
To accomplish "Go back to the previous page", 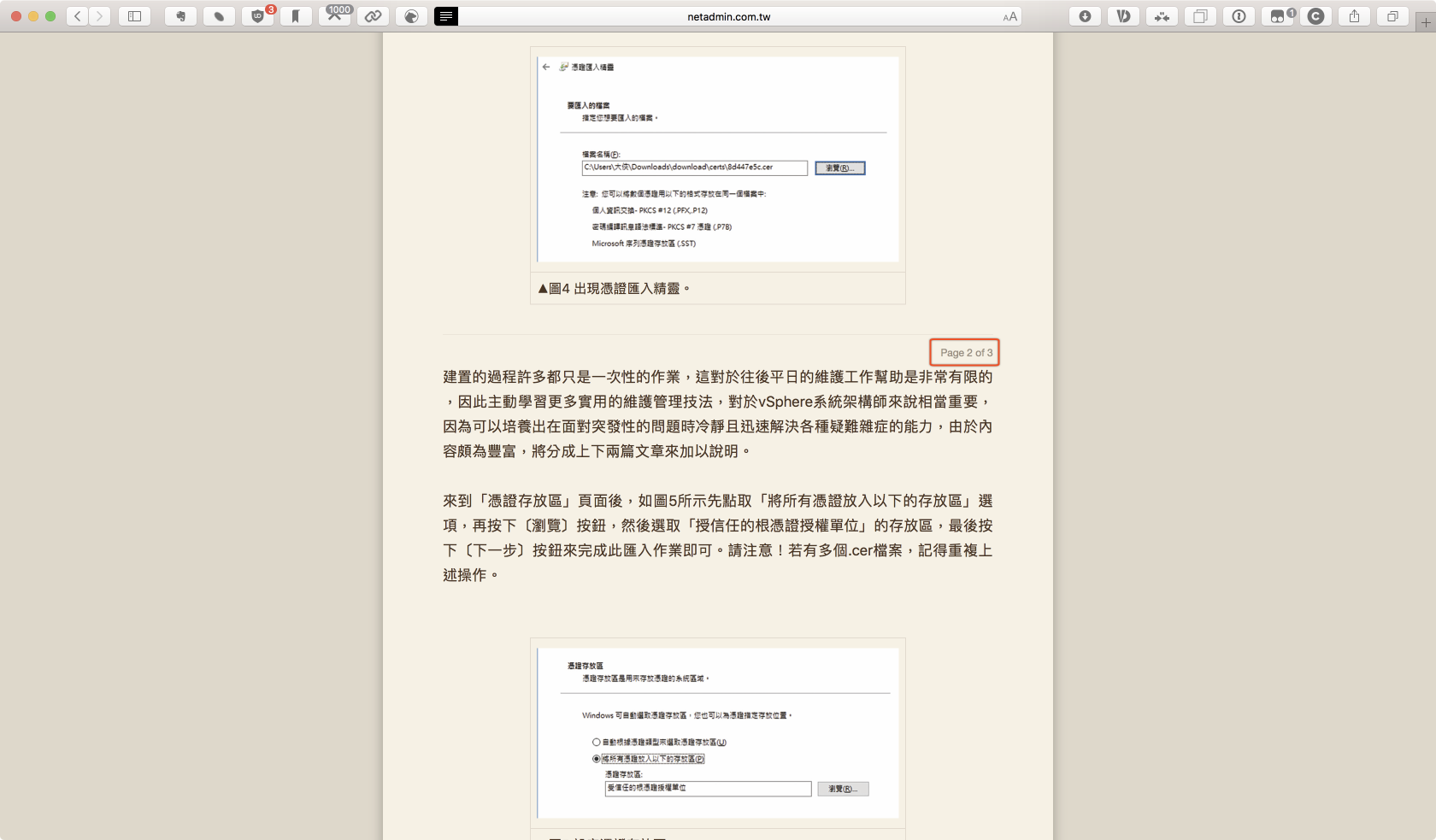I will click(x=78, y=16).
